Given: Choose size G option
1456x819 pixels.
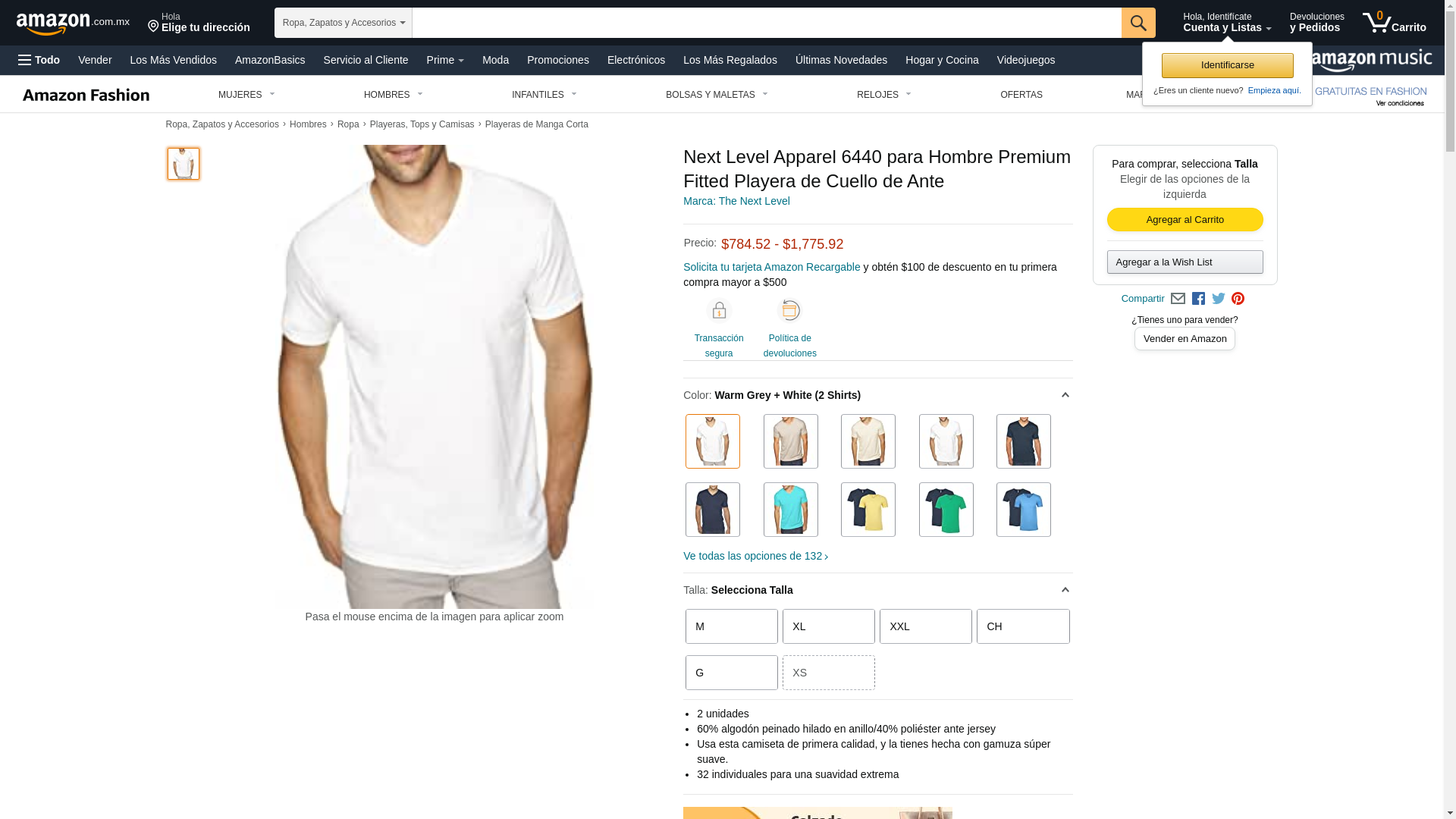Looking at the screenshot, I should (732, 673).
